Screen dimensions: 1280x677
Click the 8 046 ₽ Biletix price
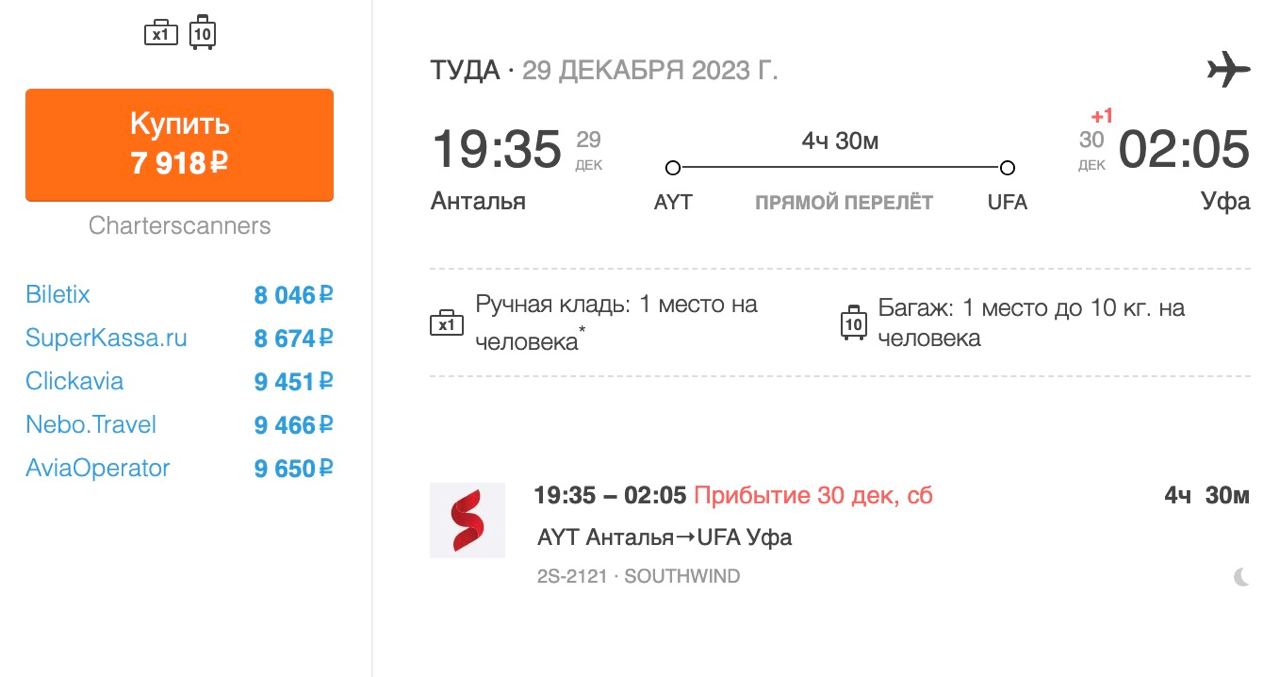pyautogui.click(x=292, y=295)
